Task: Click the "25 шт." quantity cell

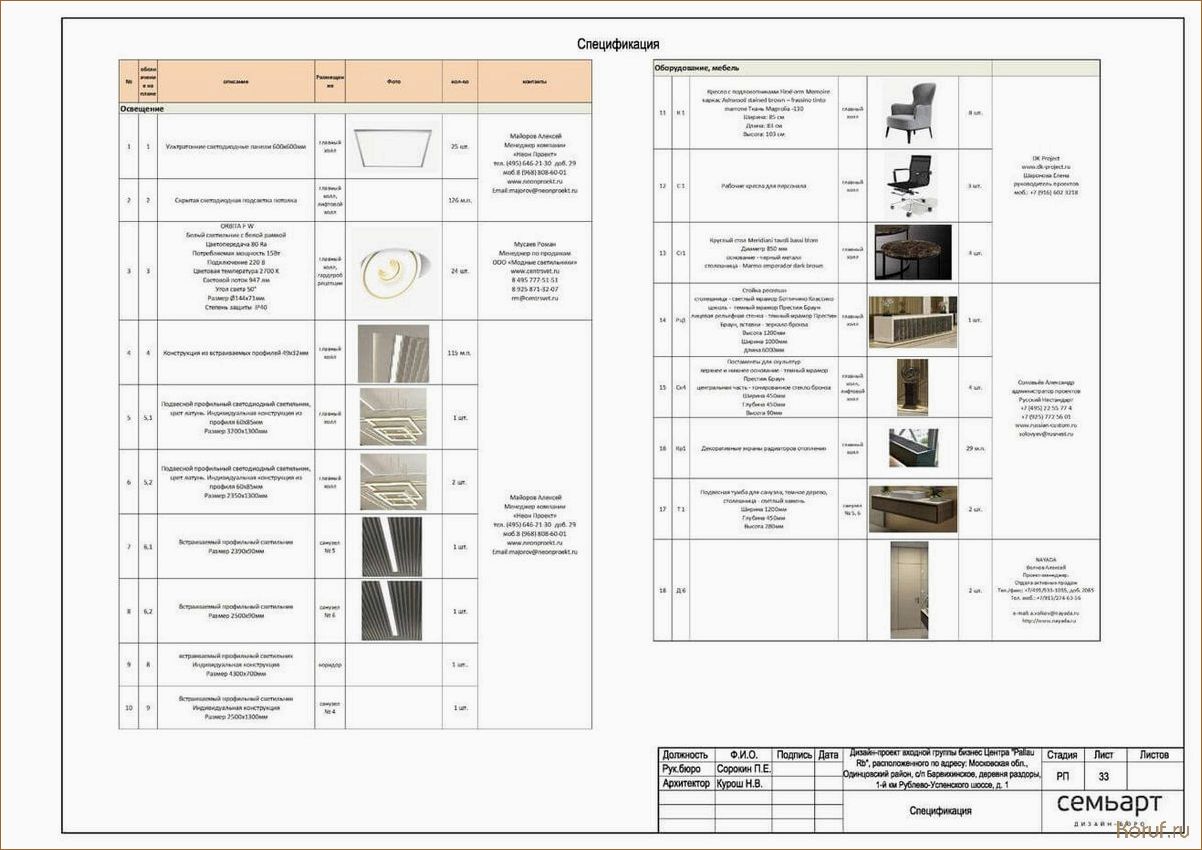Action: (459, 147)
